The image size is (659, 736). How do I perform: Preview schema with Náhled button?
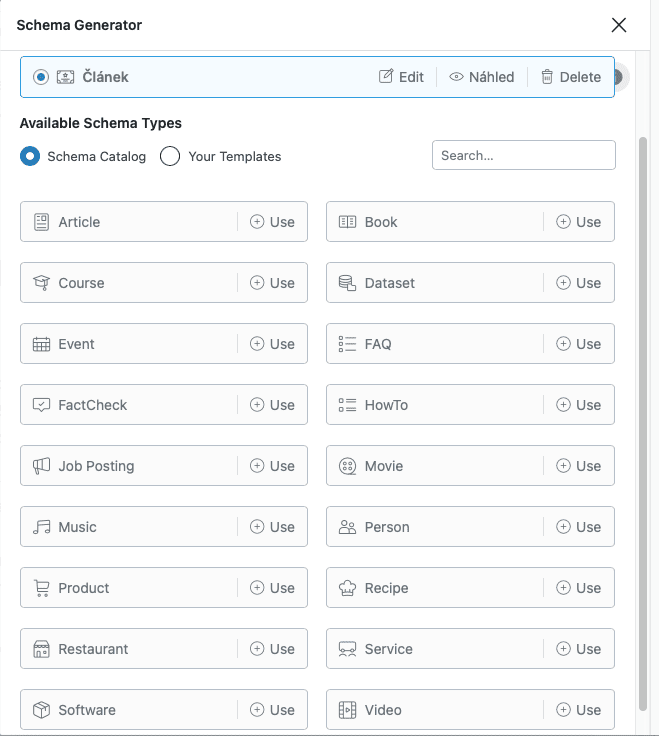pyautogui.click(x=482, y=77)
